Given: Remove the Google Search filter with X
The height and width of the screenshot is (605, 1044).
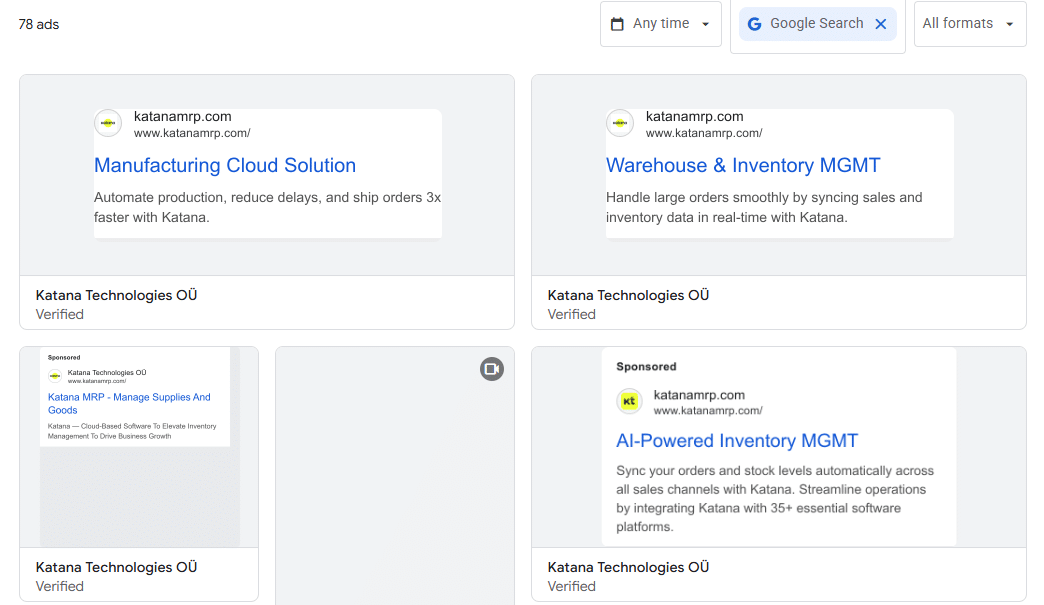Looking at the screenshot, I should tap(881, 24).
